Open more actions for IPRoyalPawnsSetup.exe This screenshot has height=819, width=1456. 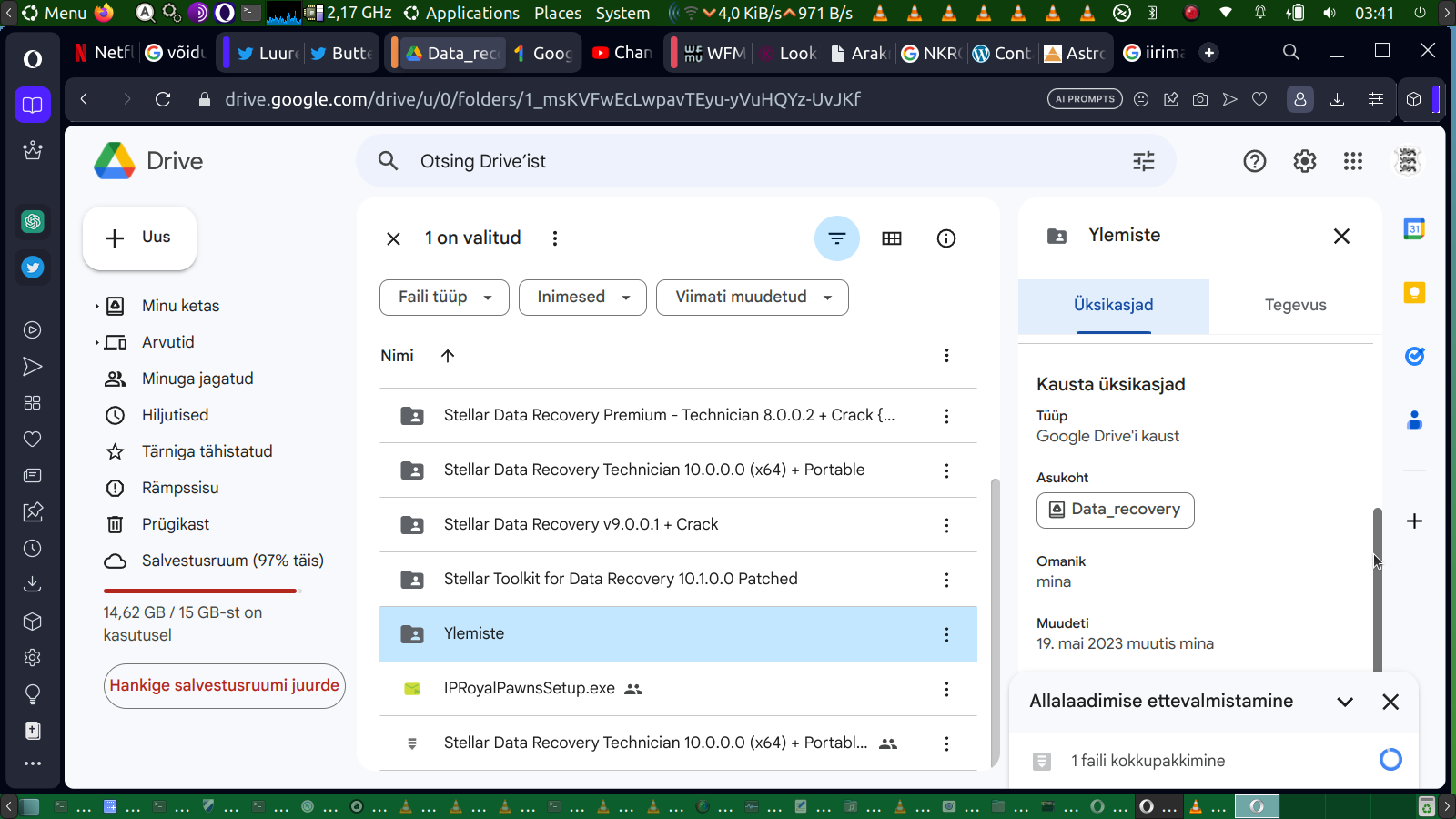click(x=946, y=689)
